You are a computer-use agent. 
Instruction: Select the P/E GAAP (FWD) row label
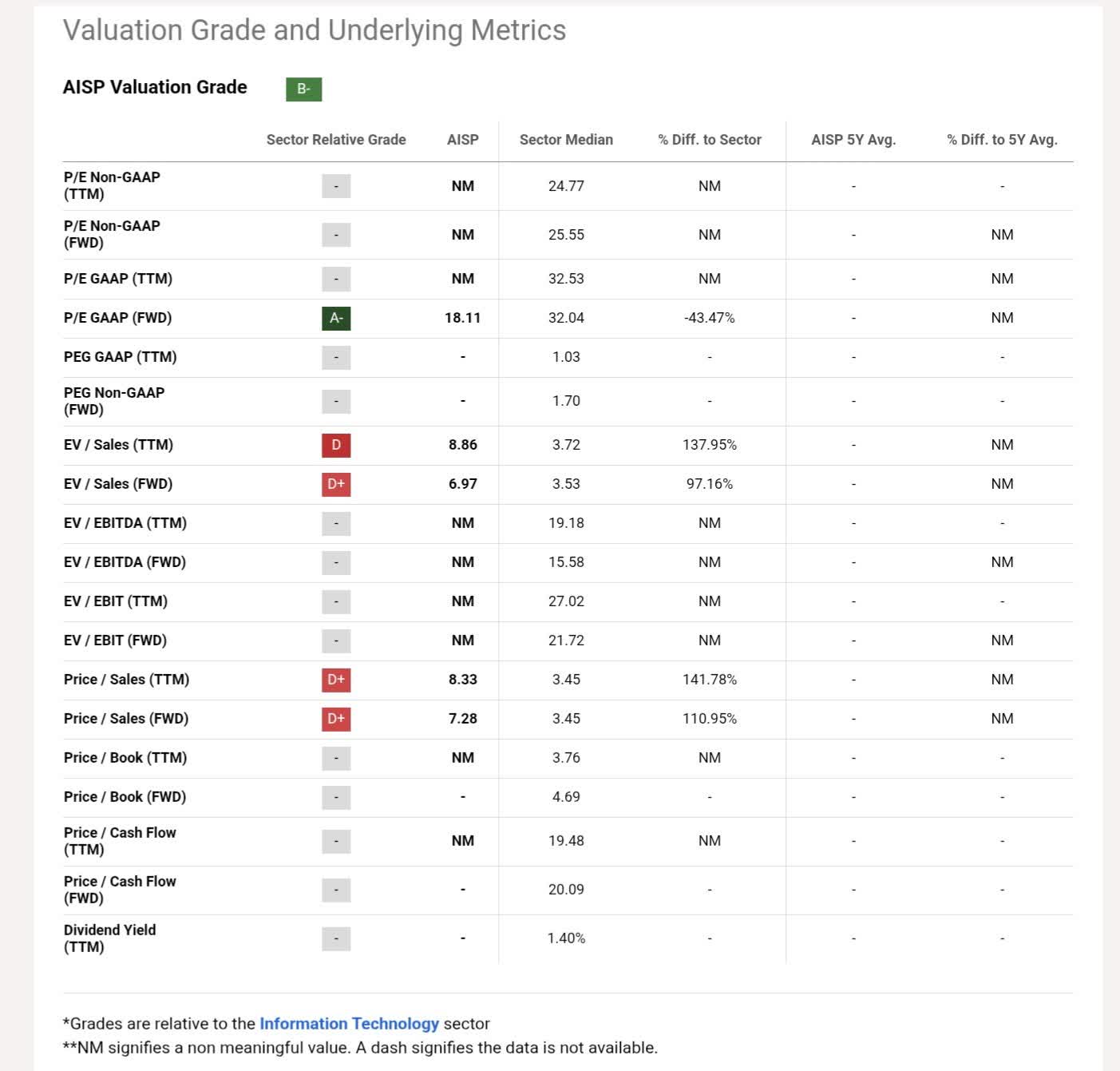pos(118,318)
